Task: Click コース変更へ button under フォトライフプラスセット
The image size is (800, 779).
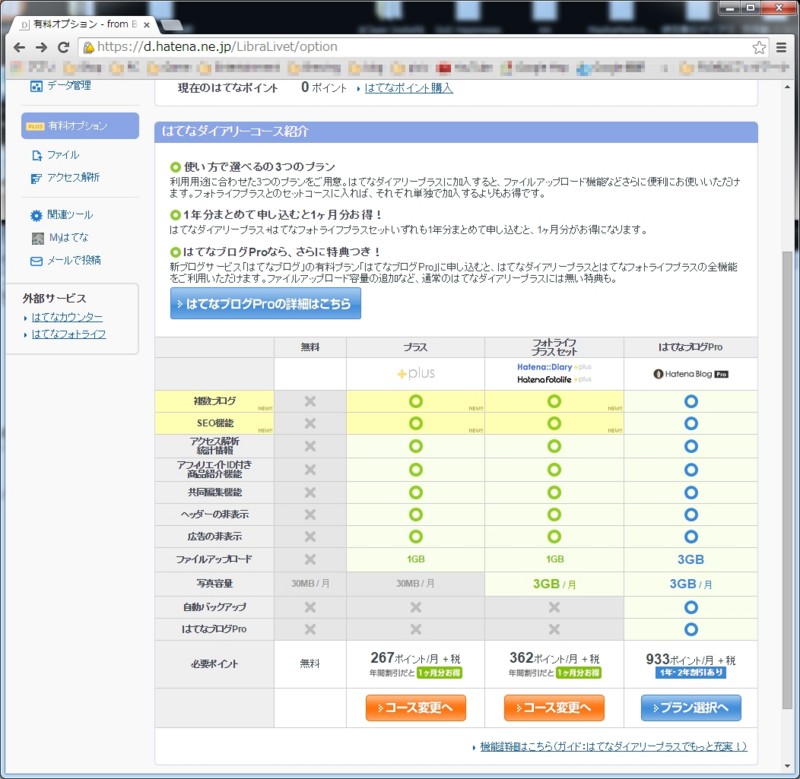Action: (x=554, y=708)
